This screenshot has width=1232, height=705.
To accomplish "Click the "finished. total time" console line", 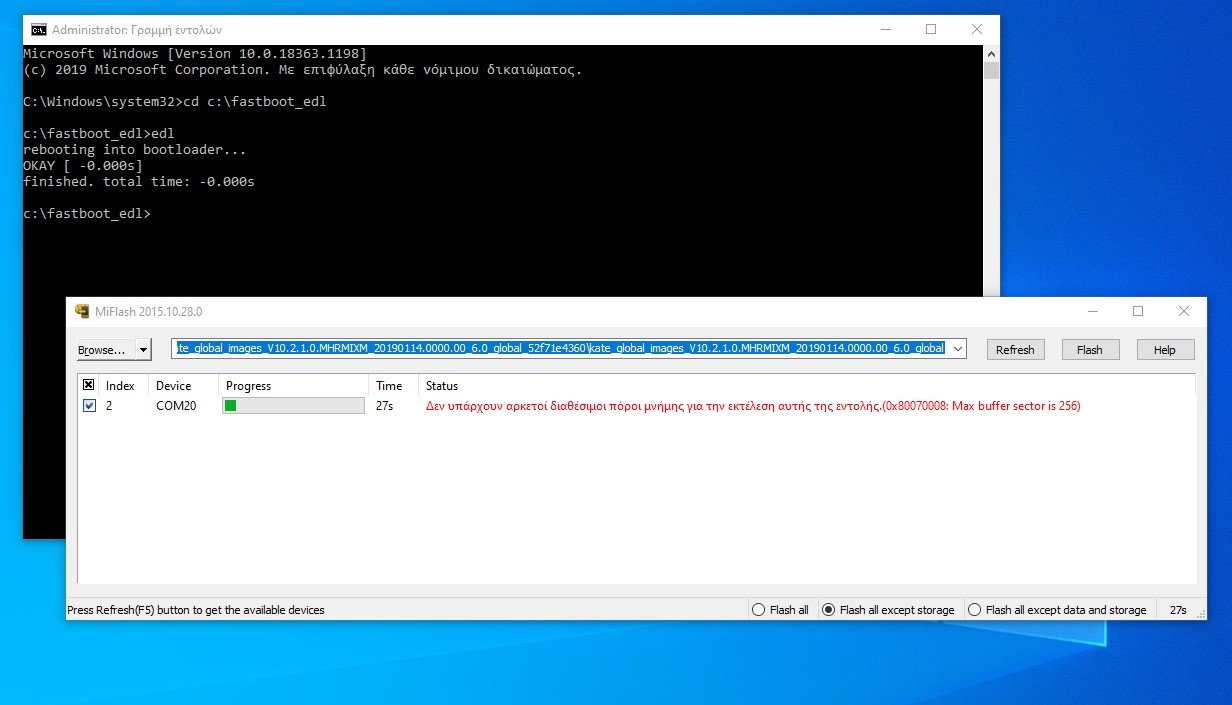I will click(x=139, y=182).
